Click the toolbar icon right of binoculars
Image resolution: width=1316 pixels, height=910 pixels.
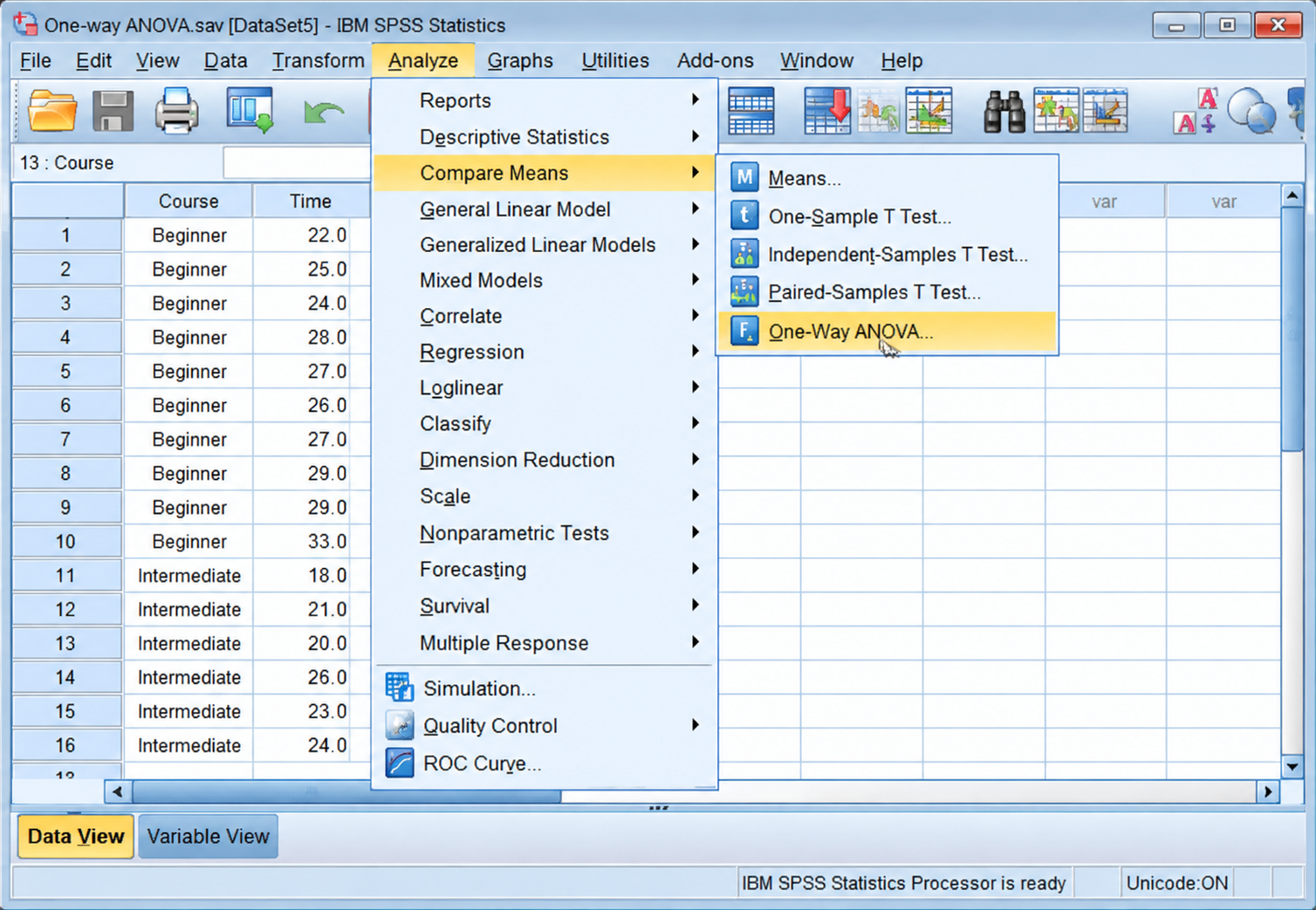(x=1056, y=111)
